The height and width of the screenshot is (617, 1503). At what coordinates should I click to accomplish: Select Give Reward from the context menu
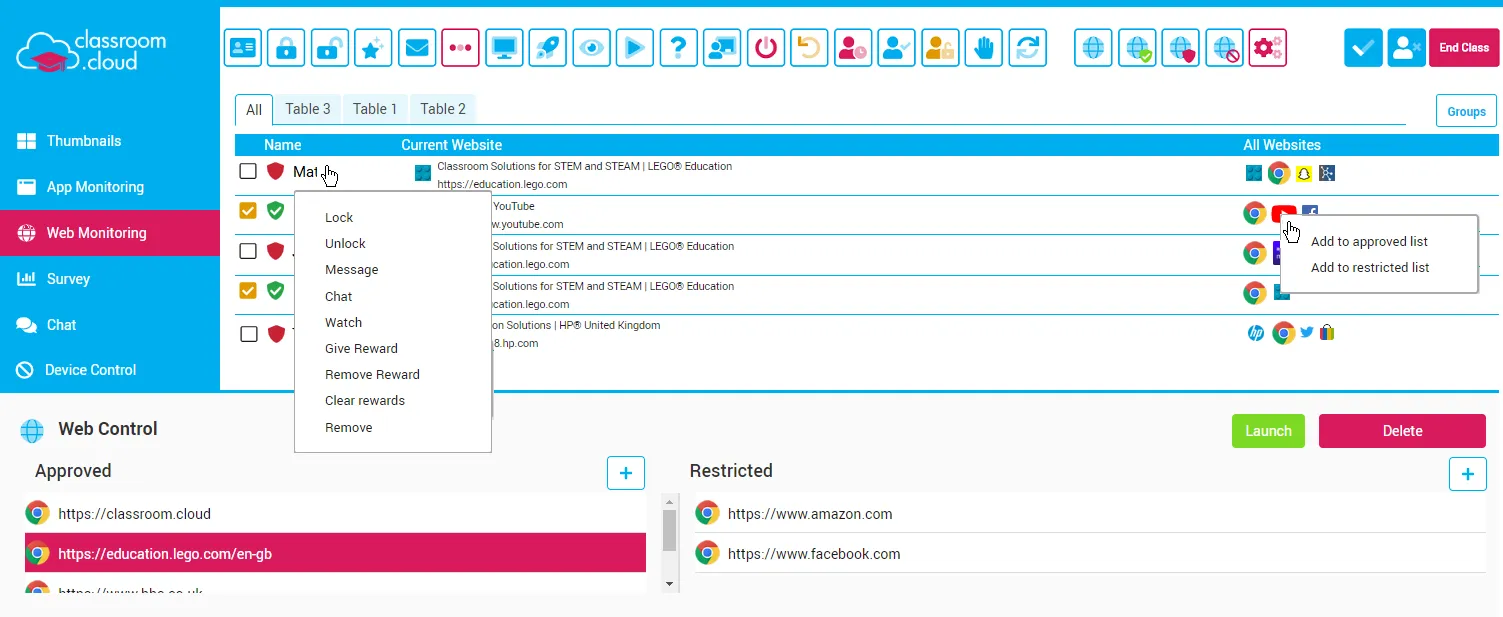(x=360, y=348)
